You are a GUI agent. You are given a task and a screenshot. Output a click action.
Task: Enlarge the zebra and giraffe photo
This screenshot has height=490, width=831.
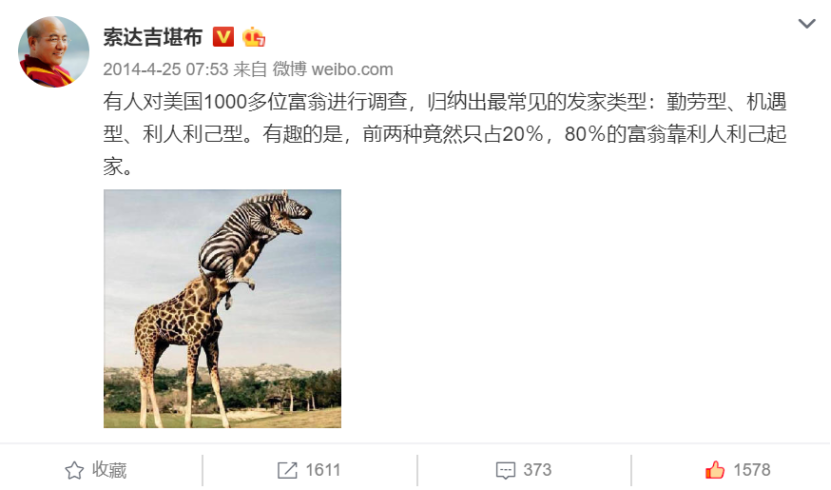click(x=223, y=308)
